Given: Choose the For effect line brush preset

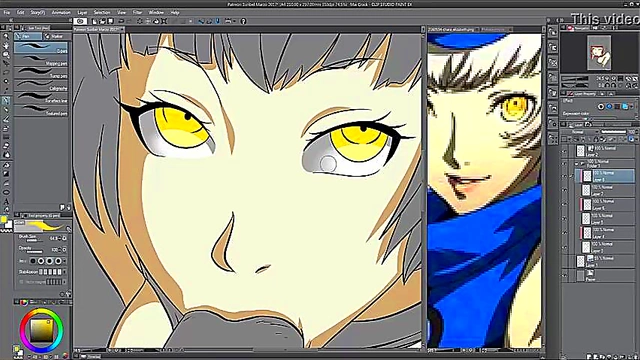Looking at the screenshot, I should point(41,98).
